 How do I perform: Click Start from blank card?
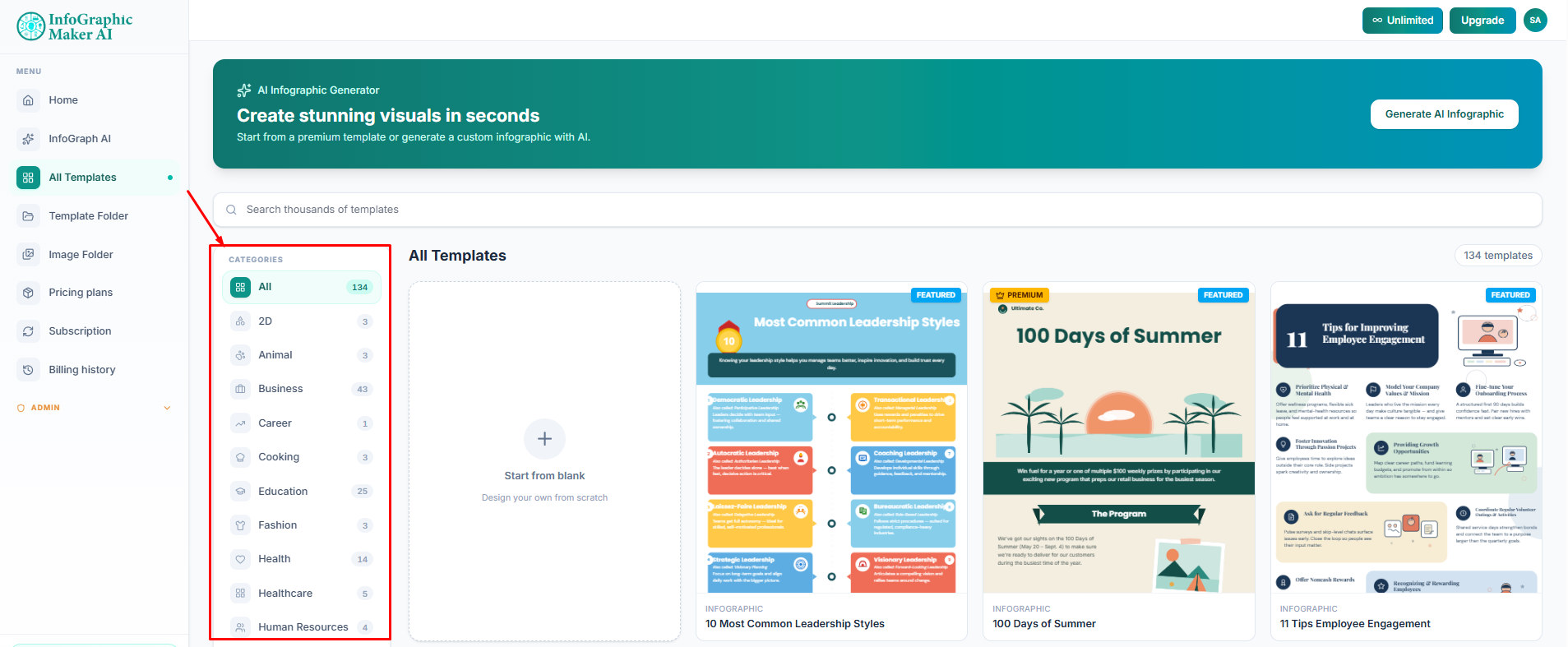coord(544,461)
